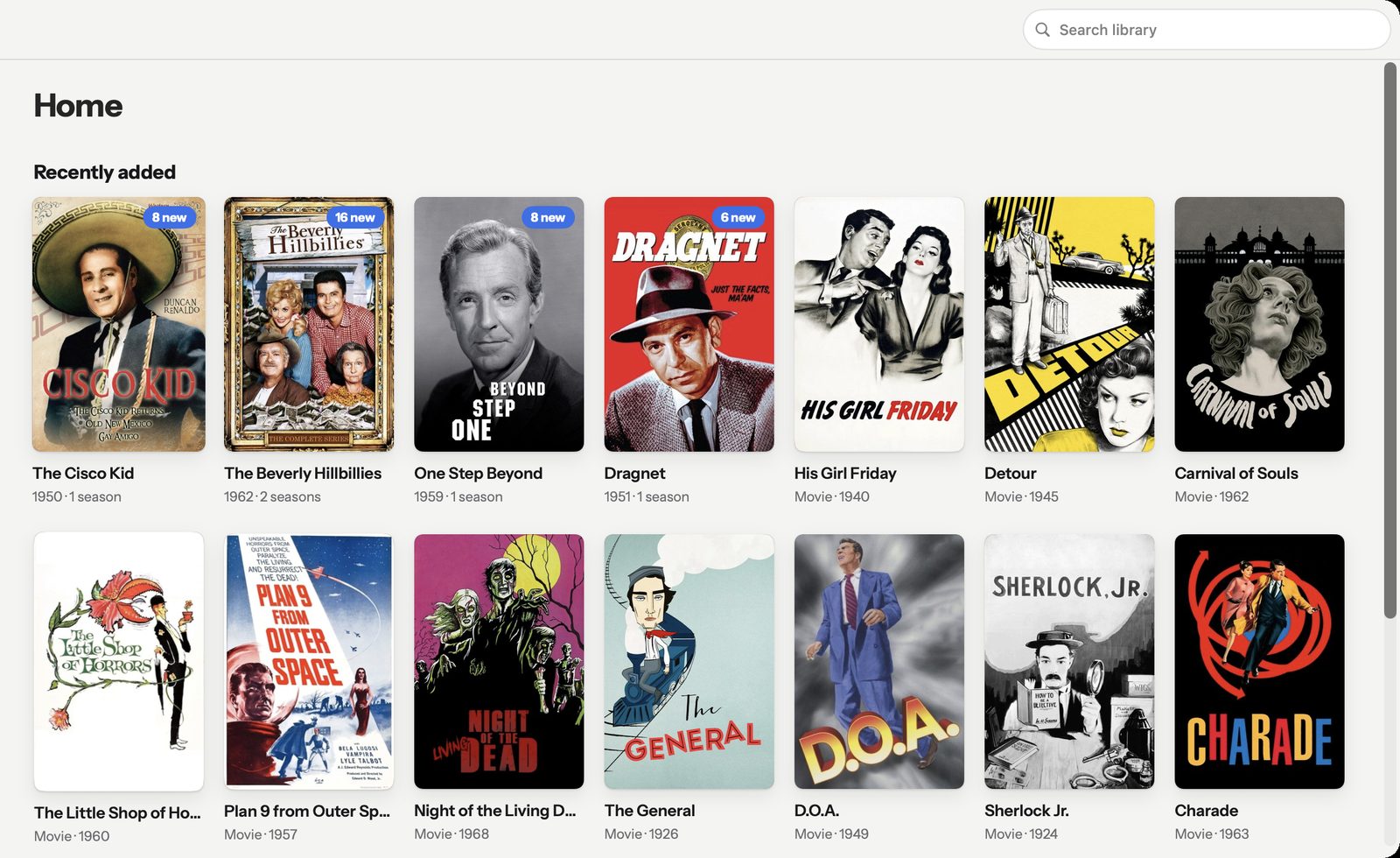Image resolution: width=1400 pixels, height=858 pixels.
Task: Open the His Girl Friday poster
Action: point(879,324)
